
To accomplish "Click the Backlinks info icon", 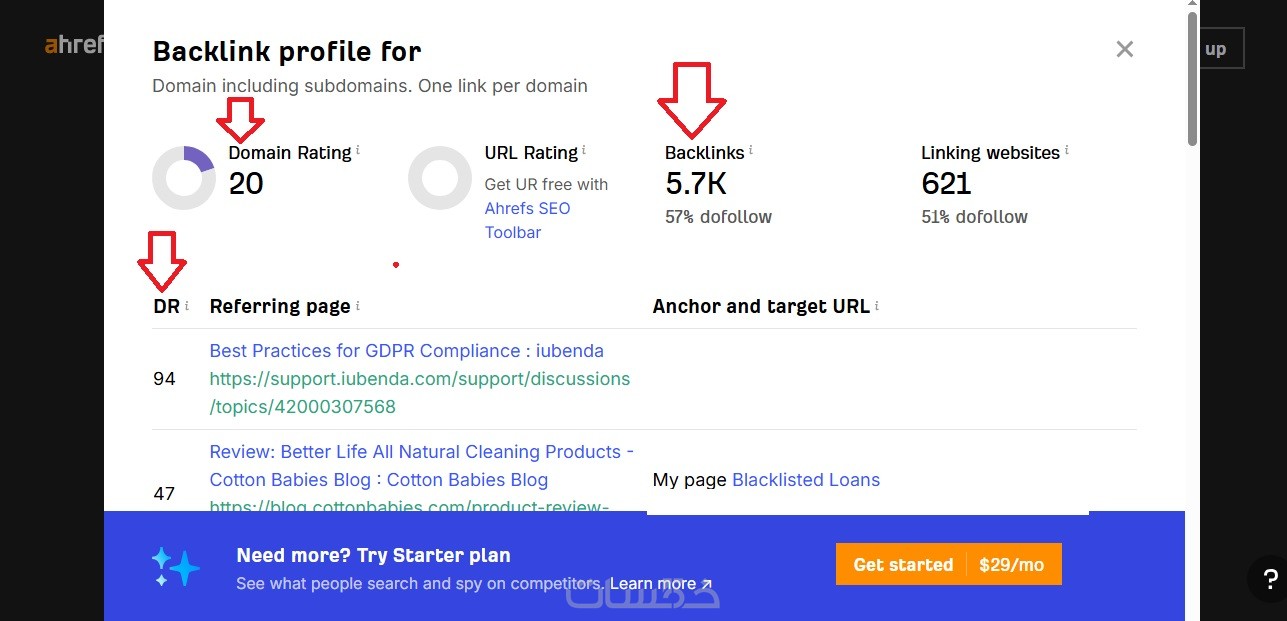I will [x=751, y=151].
